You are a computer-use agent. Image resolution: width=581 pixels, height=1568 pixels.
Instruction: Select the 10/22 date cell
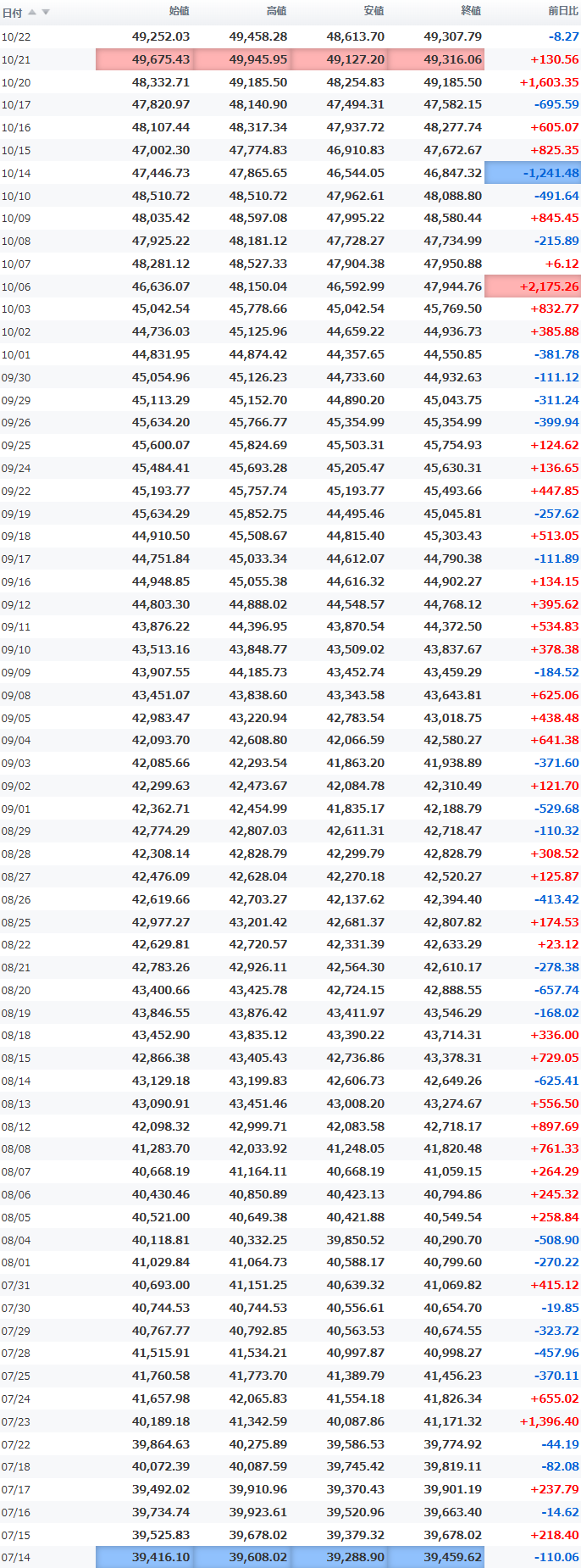[16, 37]
